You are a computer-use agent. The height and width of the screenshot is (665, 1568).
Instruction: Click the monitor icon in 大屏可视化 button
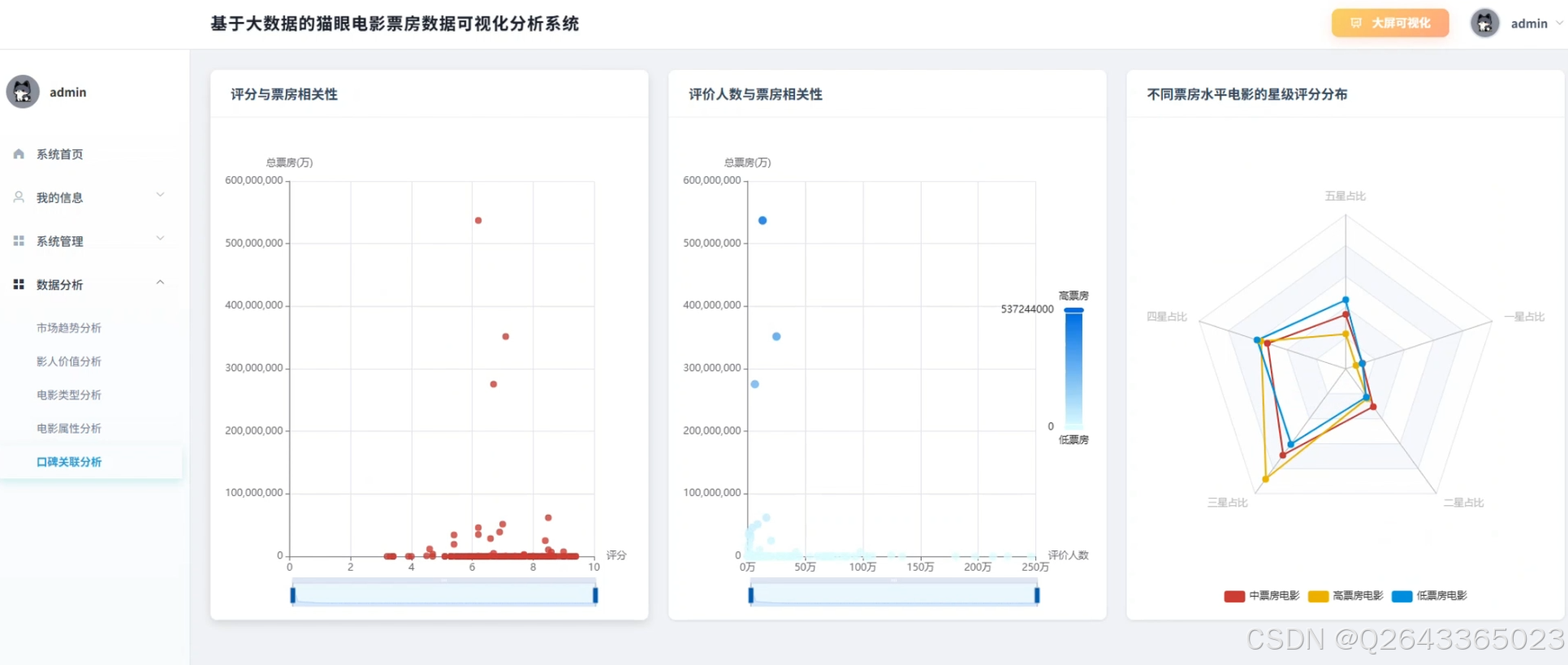[1356, 24]
